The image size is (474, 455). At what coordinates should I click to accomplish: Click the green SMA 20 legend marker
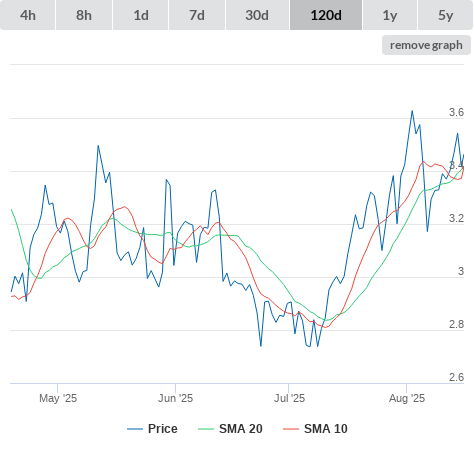pyautogui.click(x=206, y=429)
